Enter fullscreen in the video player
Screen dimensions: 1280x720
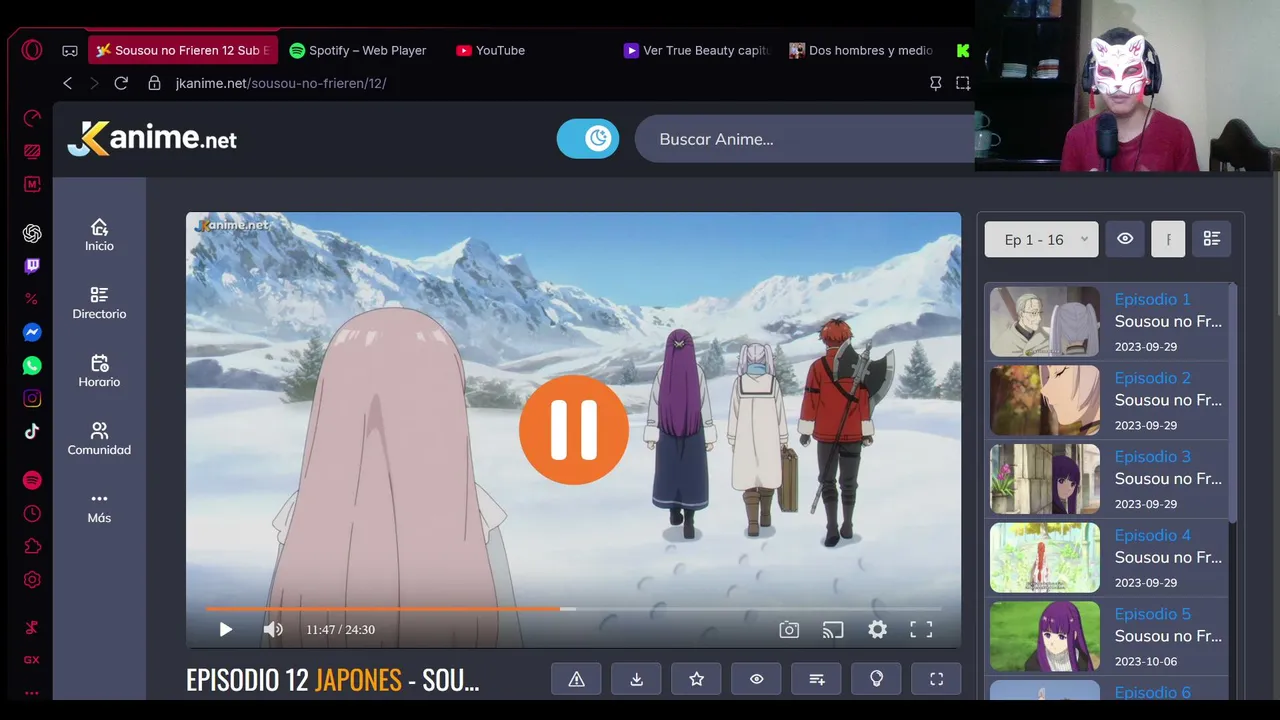pyautogui.click(x=921, y=629)
